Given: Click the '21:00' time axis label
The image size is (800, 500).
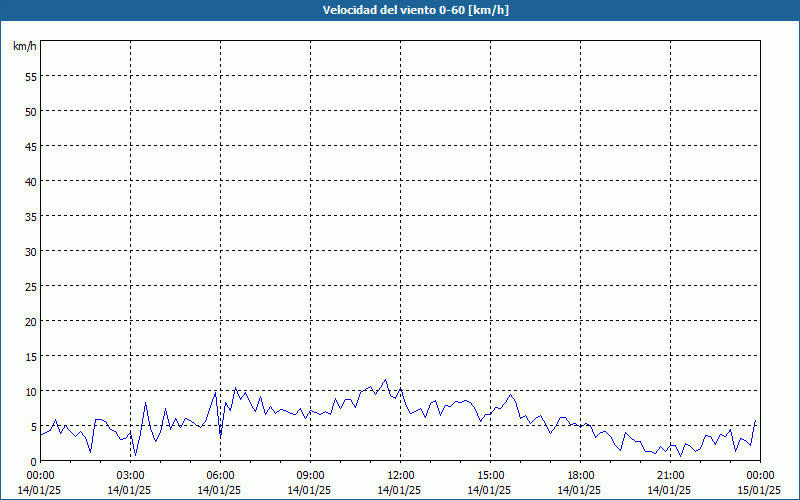Looking at the screenshot, I should pyautogui.click(x=670, y=476).
